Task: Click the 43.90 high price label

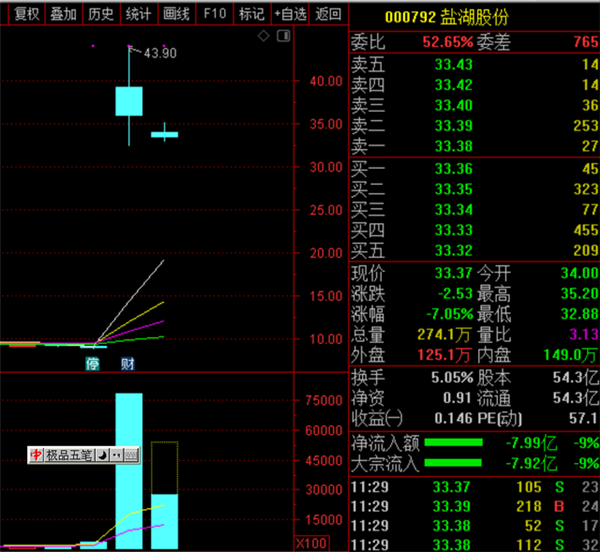Action: point(160,53)
